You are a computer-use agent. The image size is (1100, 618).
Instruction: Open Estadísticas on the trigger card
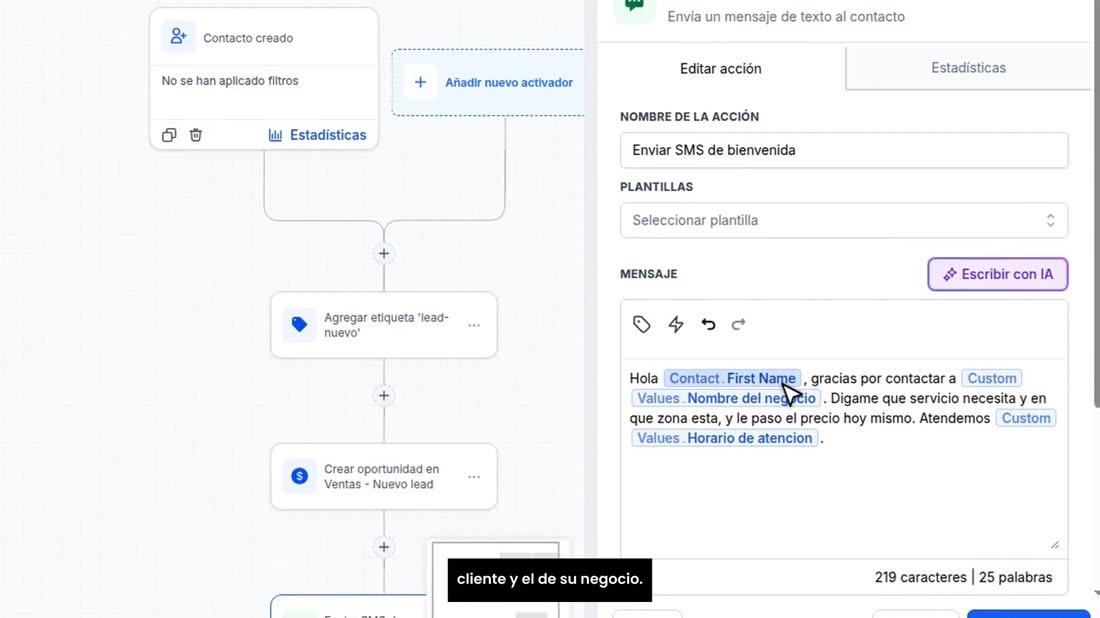318,135
